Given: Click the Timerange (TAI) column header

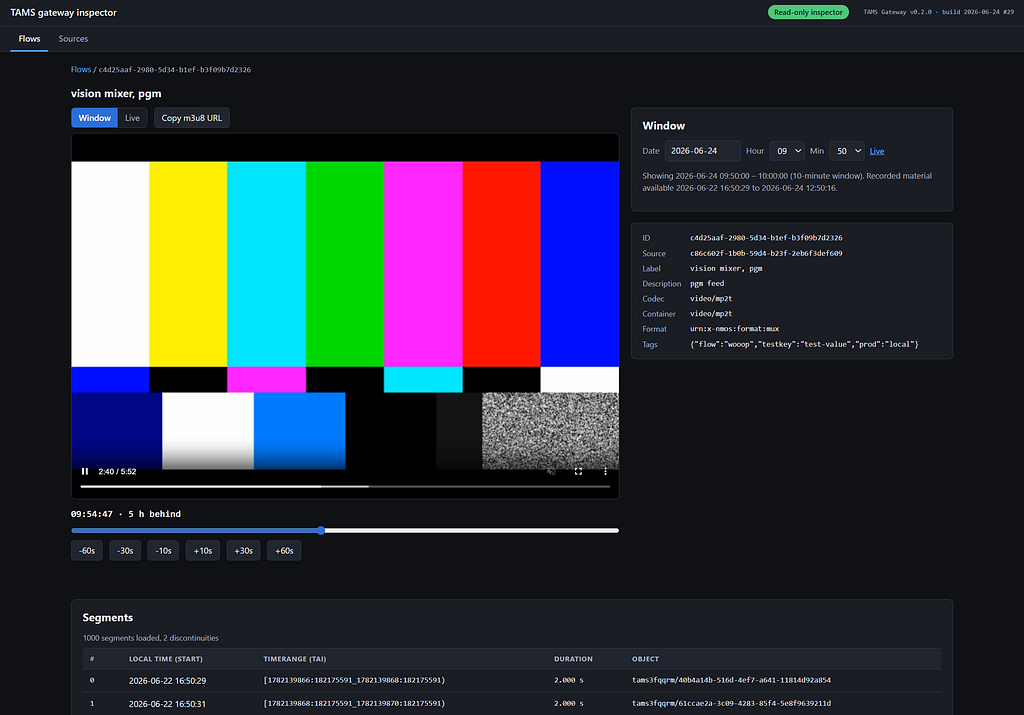Looking at the screenshot, I should pyautogui.click(x=295, y=659).
